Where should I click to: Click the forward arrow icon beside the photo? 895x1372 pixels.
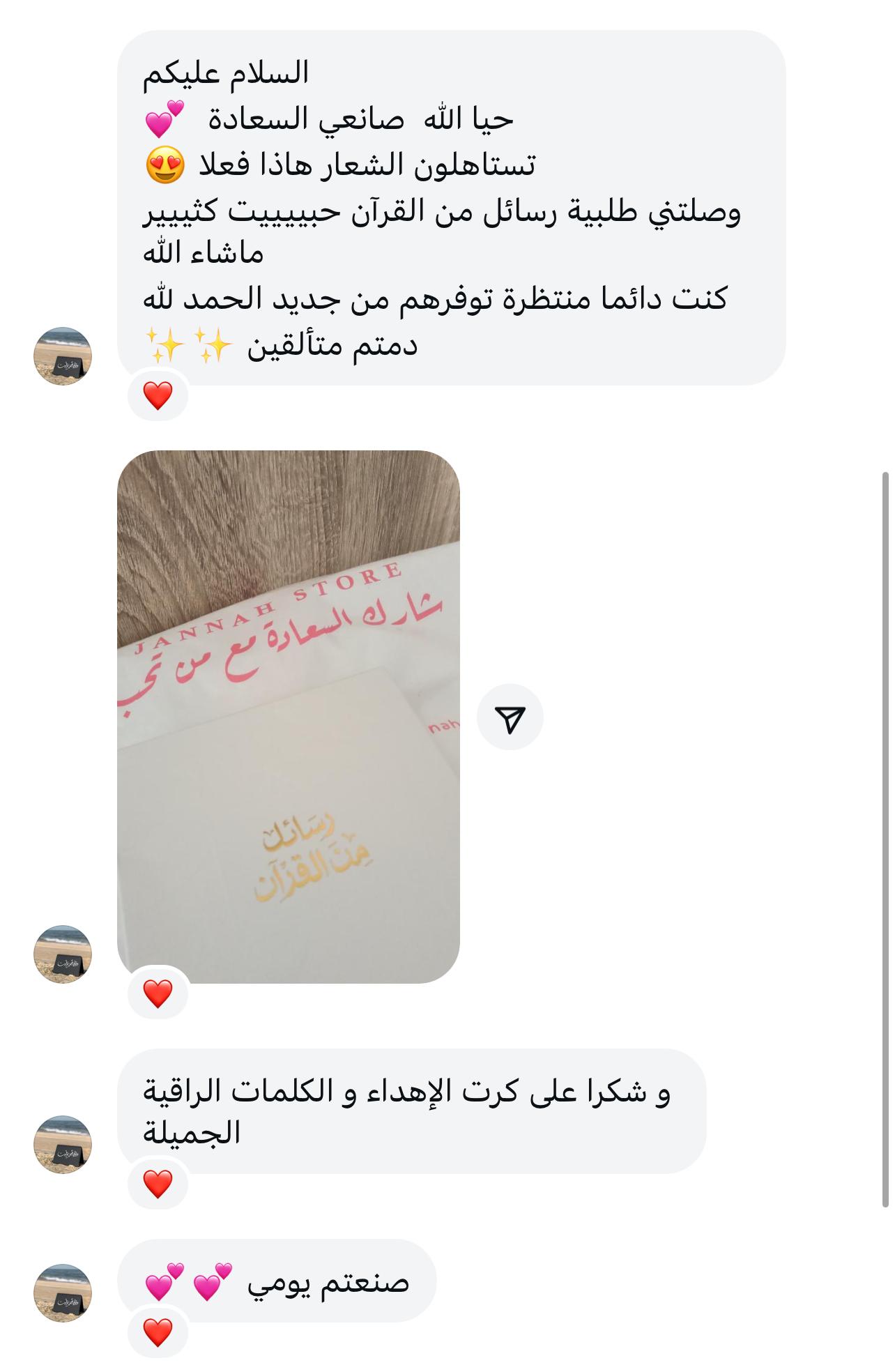(510, 717)
